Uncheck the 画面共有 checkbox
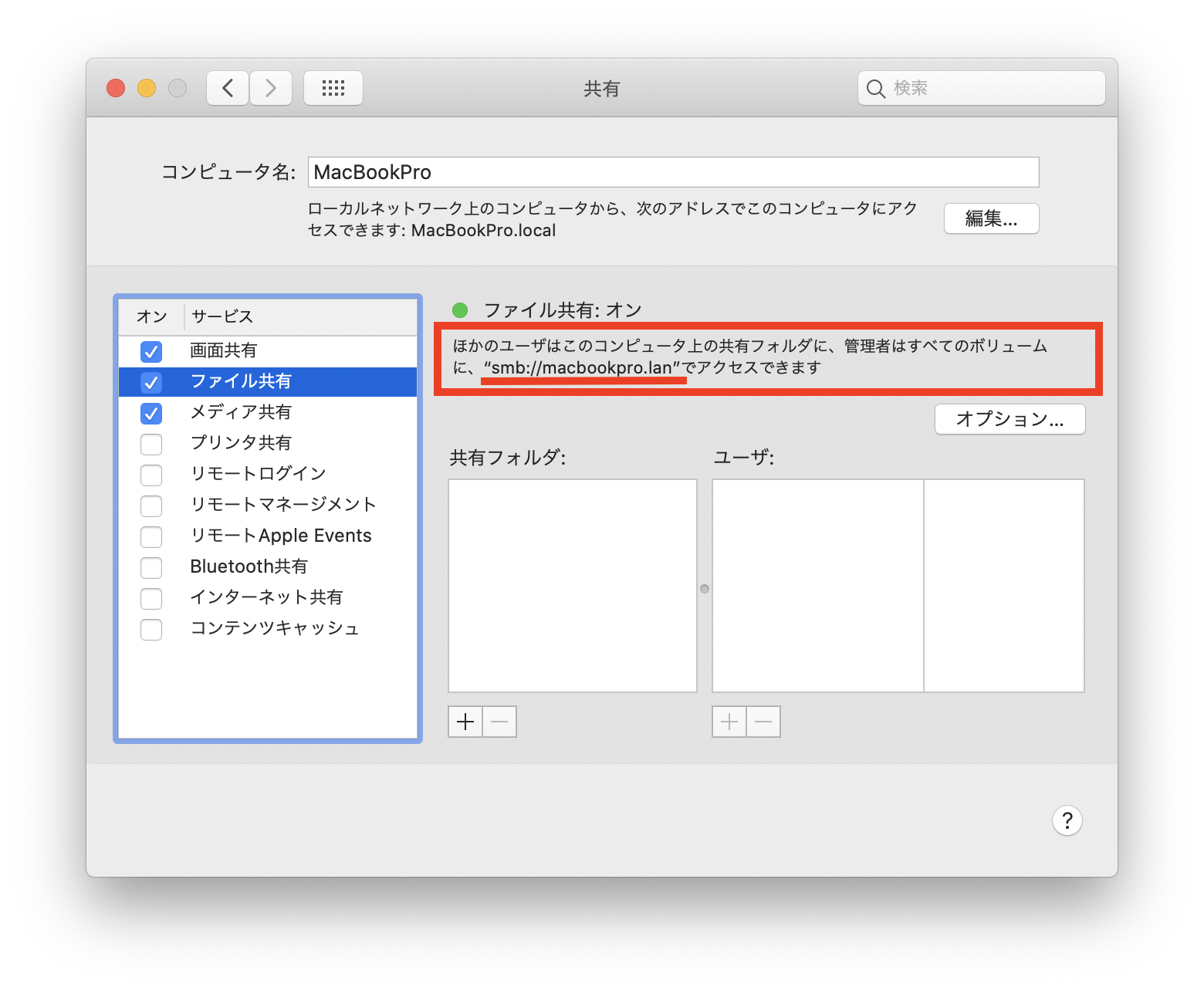This screenshot has height=991, width=1204. click(x=151, y=352)
